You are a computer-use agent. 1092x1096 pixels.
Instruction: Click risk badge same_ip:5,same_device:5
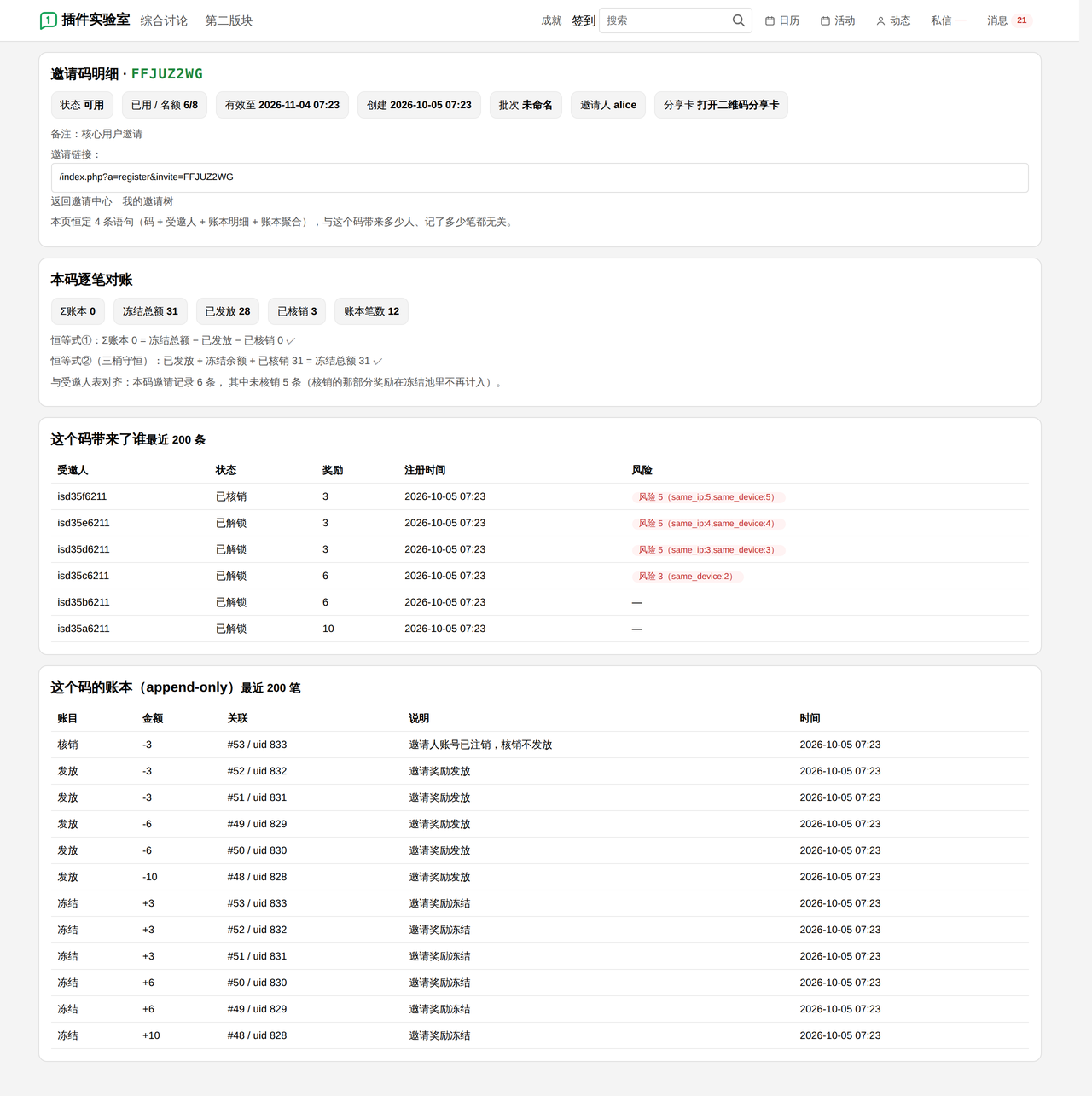[x=708, y=497]
